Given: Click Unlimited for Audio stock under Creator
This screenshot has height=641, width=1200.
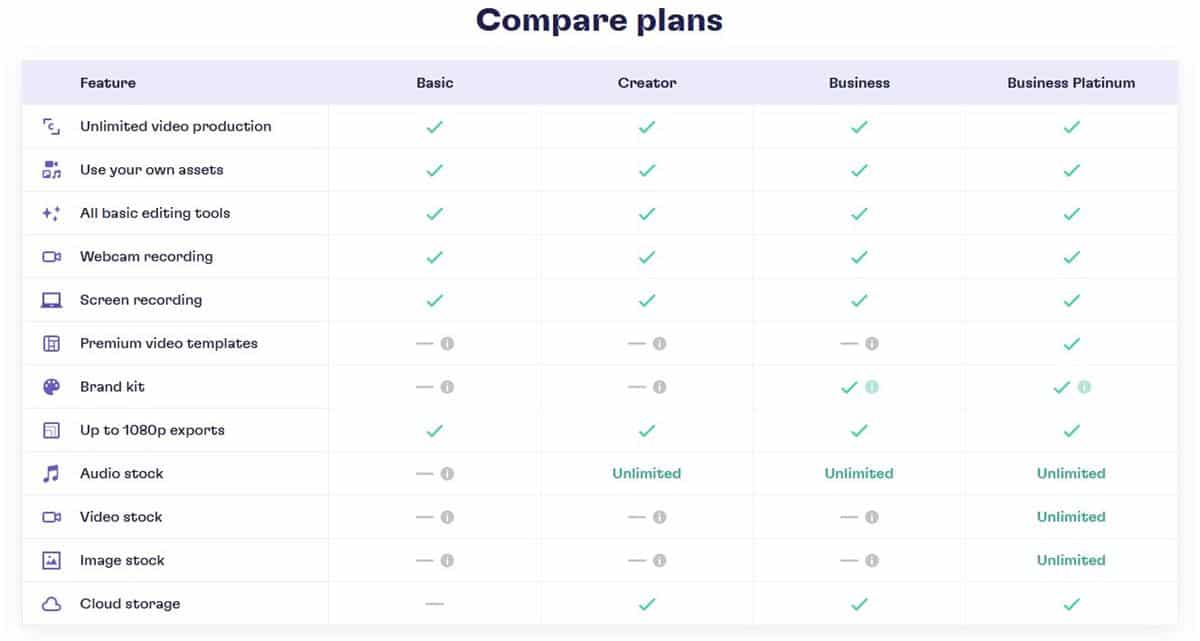Looking at the screenshot, I should point(647,473).
